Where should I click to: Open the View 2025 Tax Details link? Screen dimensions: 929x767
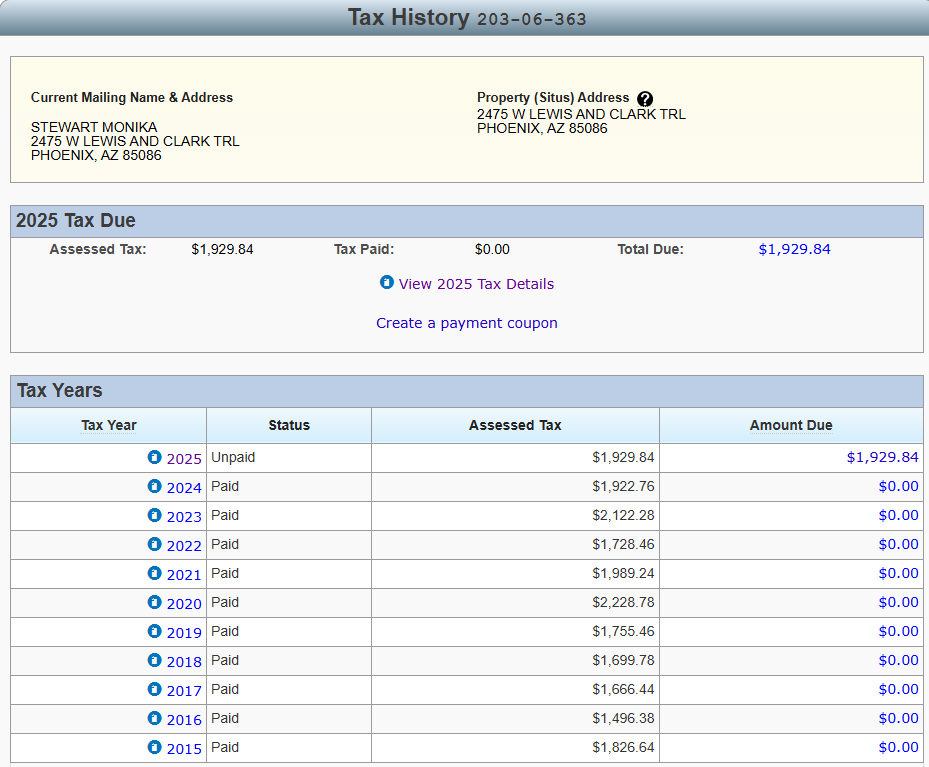click(x=476, y=284)
